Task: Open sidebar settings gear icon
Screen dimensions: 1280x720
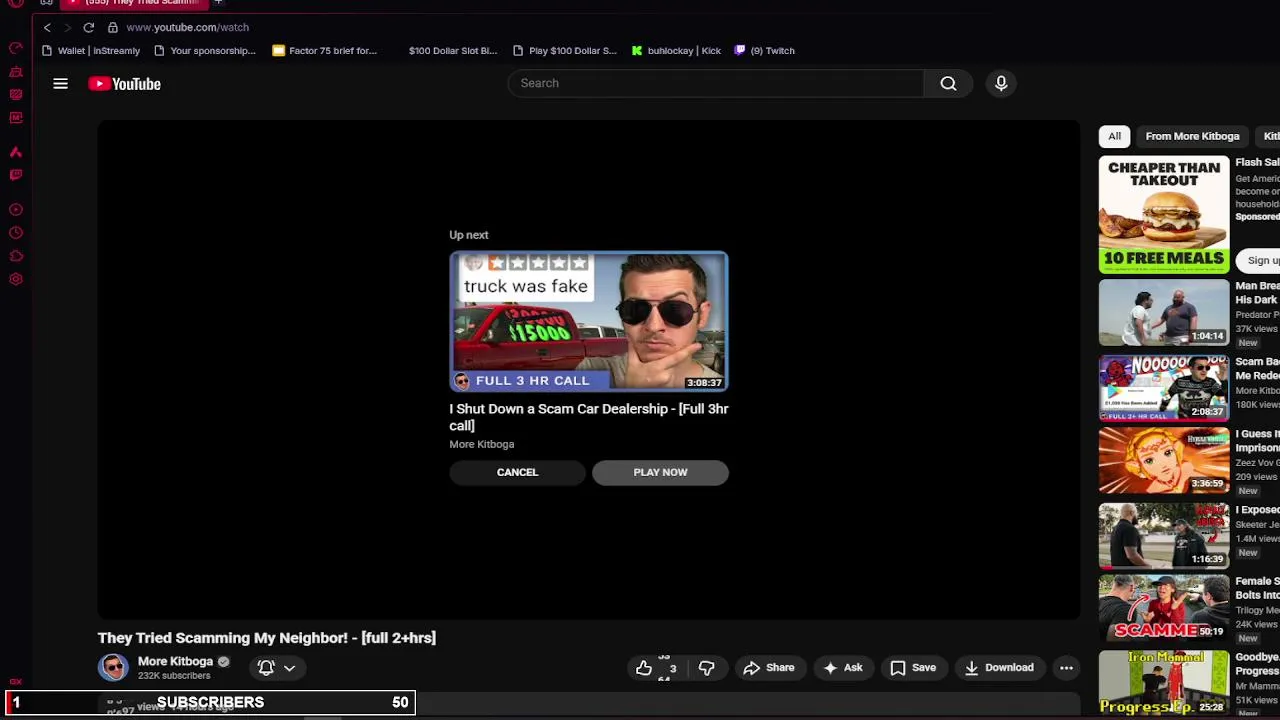Action: click(x=15, y=279)
